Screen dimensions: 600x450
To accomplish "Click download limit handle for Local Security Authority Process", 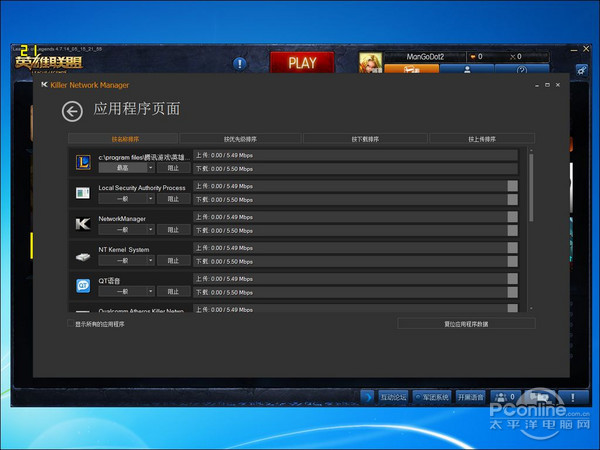I will coord(513,199).
